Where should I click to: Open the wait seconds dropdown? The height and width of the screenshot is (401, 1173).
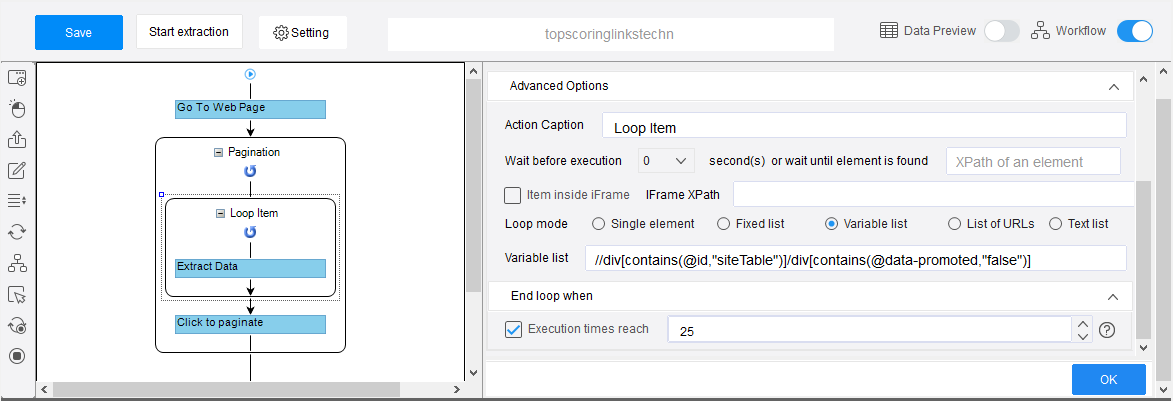tap(667, 161)
